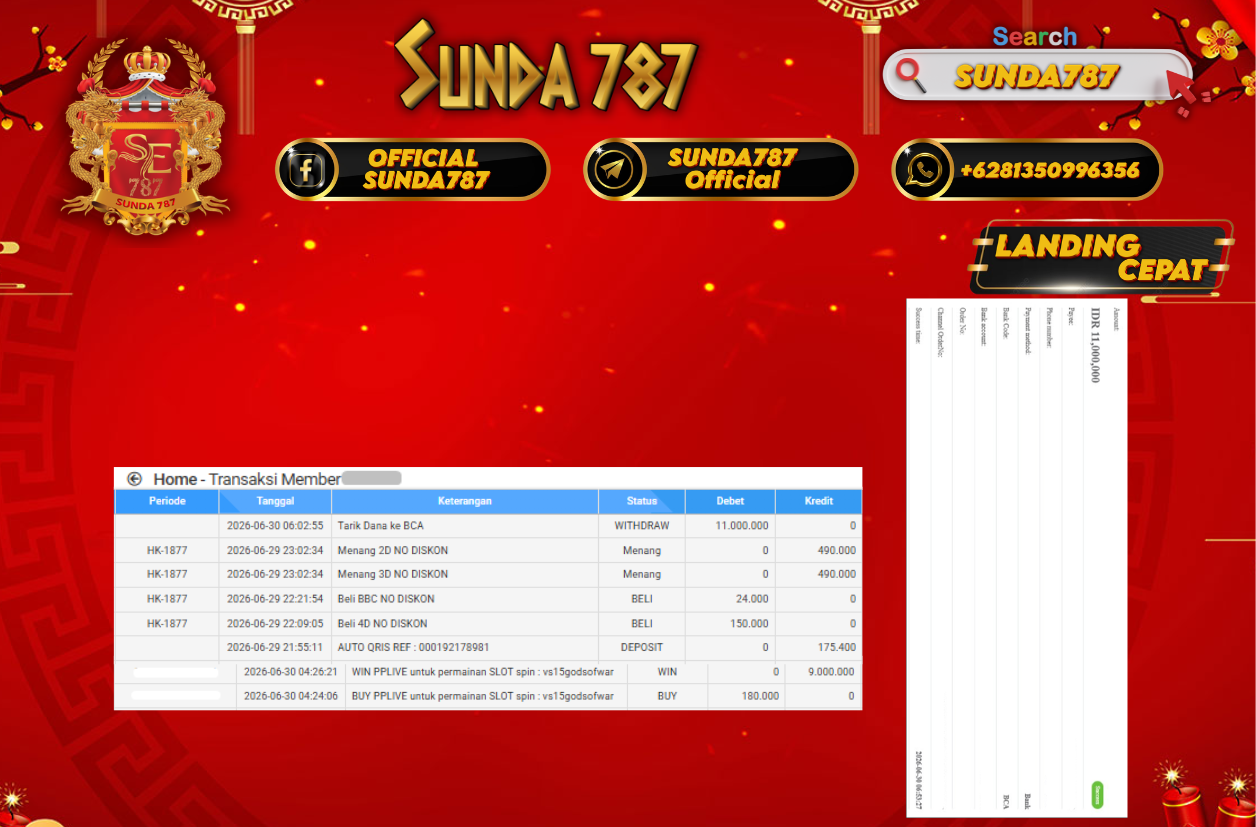Click the 180.000 debet value
Viewport: 1256px width, 827px height.
pyautogui.click(x=759, y=696)
